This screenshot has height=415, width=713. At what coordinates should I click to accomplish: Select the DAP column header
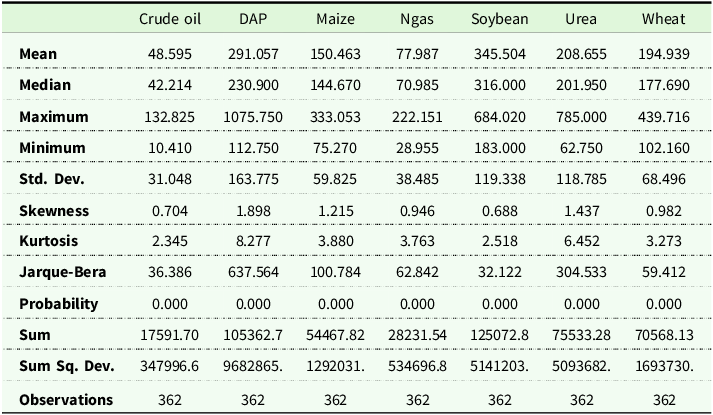[x=253, y=19]
